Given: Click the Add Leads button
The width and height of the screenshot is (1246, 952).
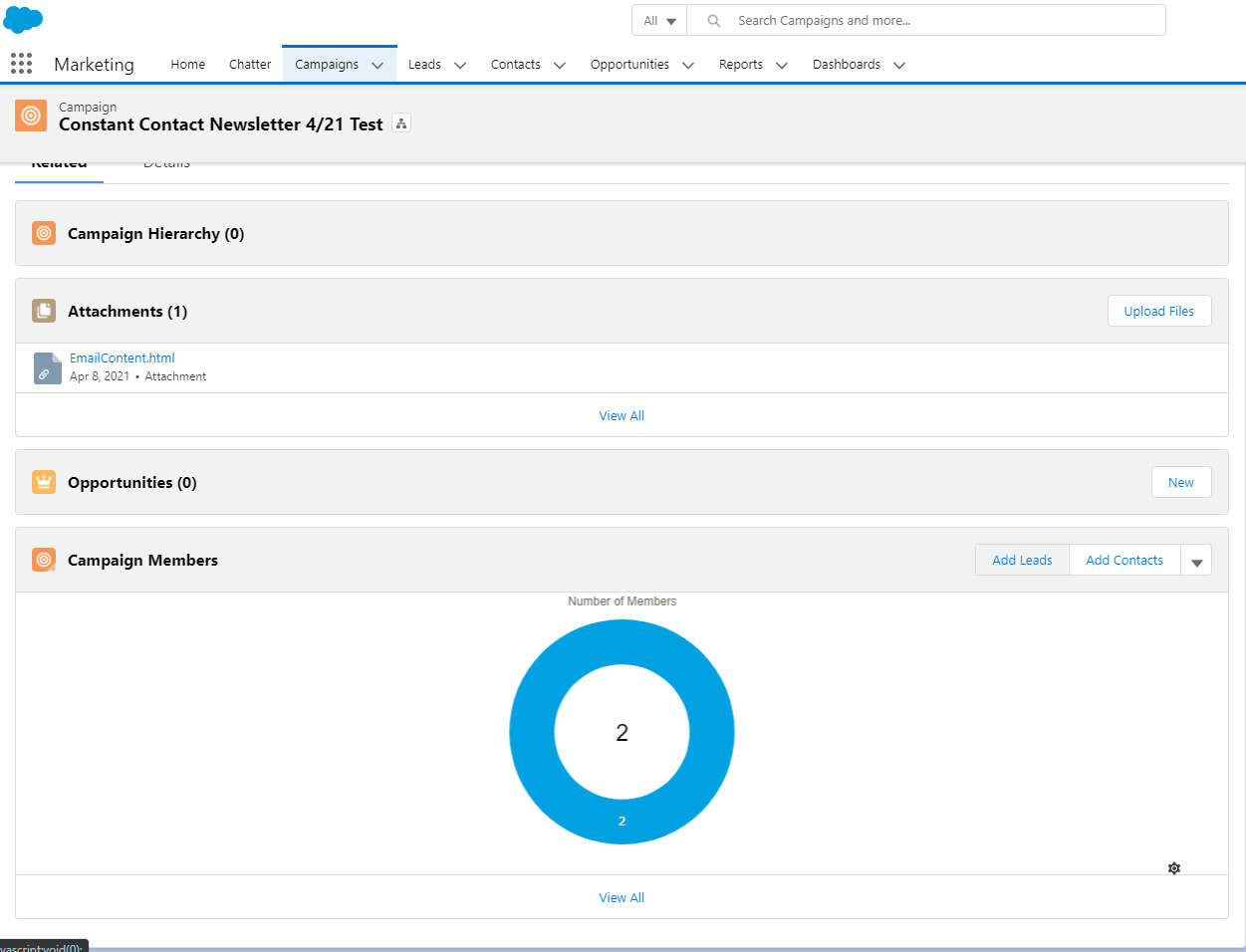Looking at the screenshot, I should (x=1022, y=560).
